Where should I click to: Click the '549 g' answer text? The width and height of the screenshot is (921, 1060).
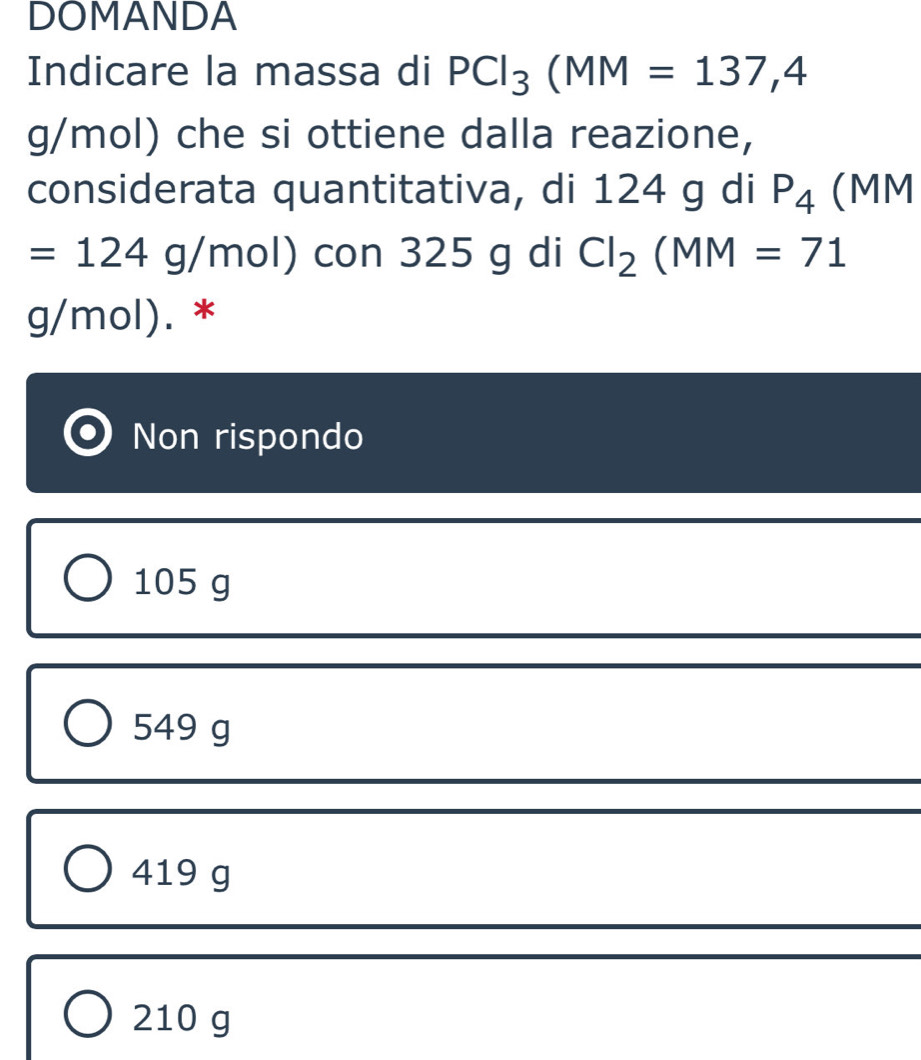point(181,727)
